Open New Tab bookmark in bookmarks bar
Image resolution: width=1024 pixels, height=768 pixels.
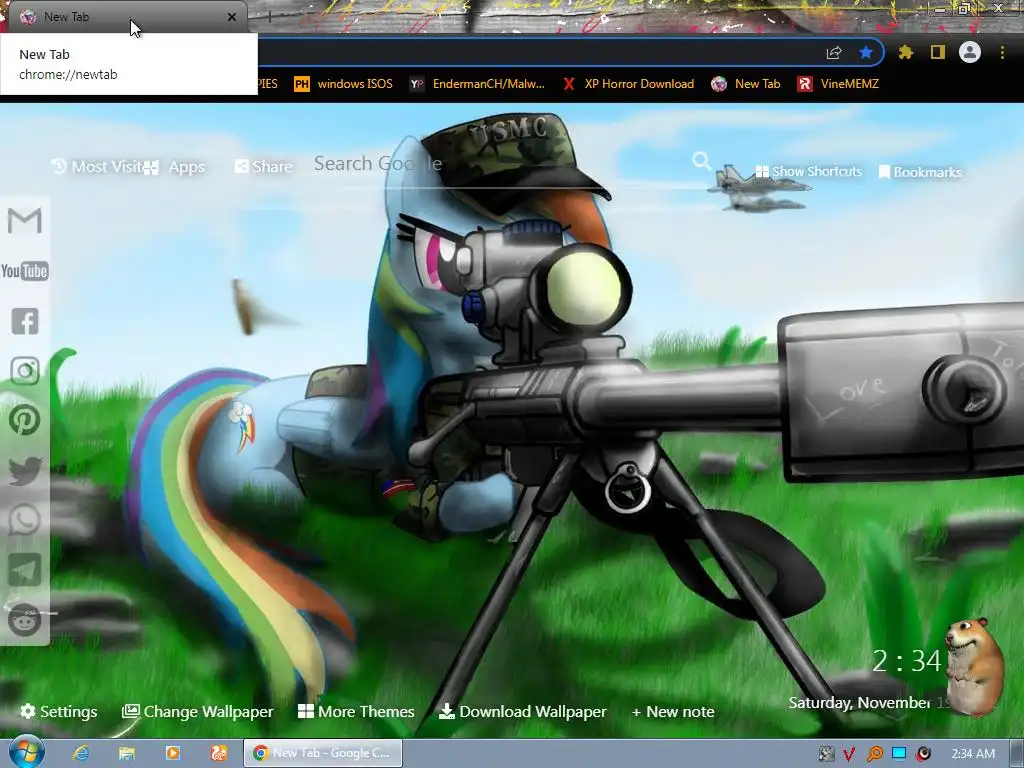click(746, 84)
